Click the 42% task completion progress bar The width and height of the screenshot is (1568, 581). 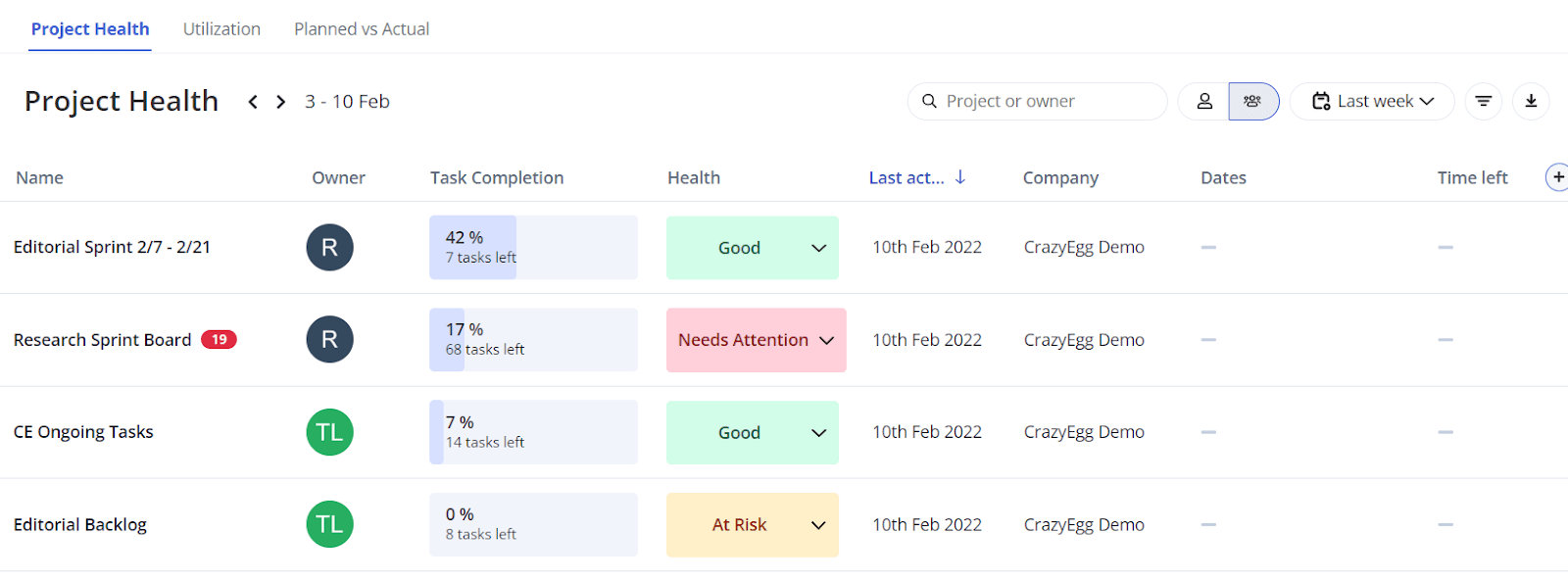pos(533,248)
